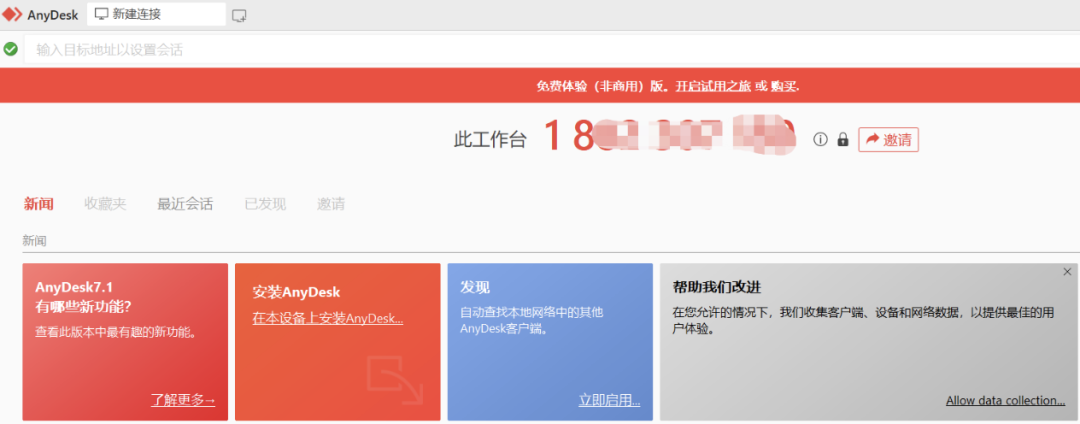Viewport: 1080px width, 424px height.
Task: Switch to the 新闻 tab
Action: [x=39, y=204]
